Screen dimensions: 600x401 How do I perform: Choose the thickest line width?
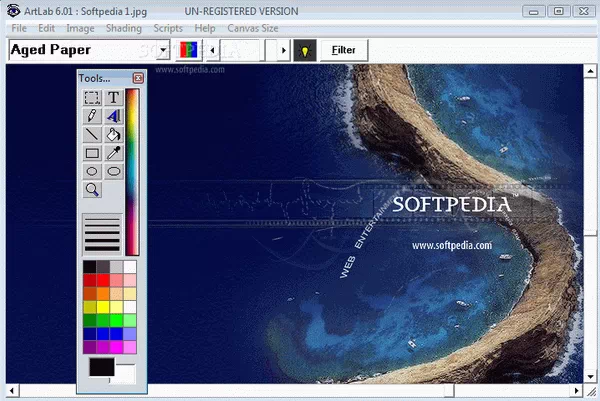coord(102,248)
